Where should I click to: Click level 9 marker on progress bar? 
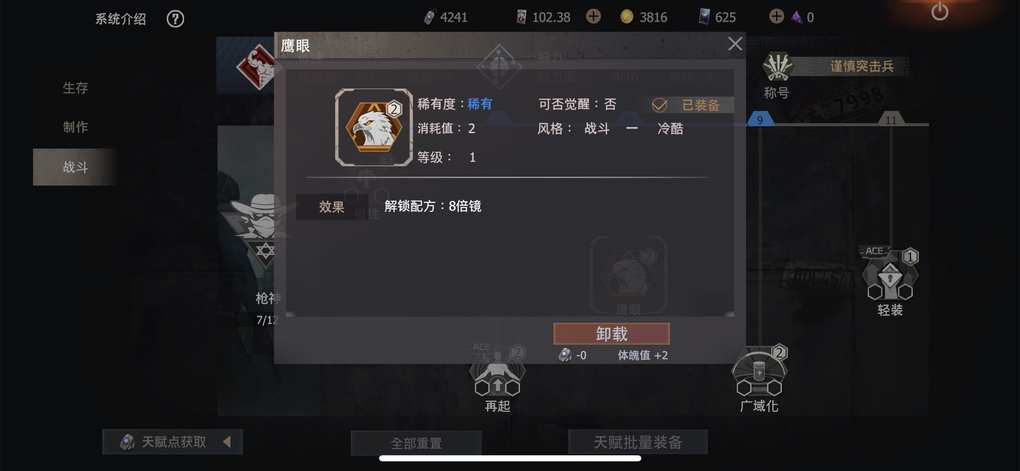[759, 120]
